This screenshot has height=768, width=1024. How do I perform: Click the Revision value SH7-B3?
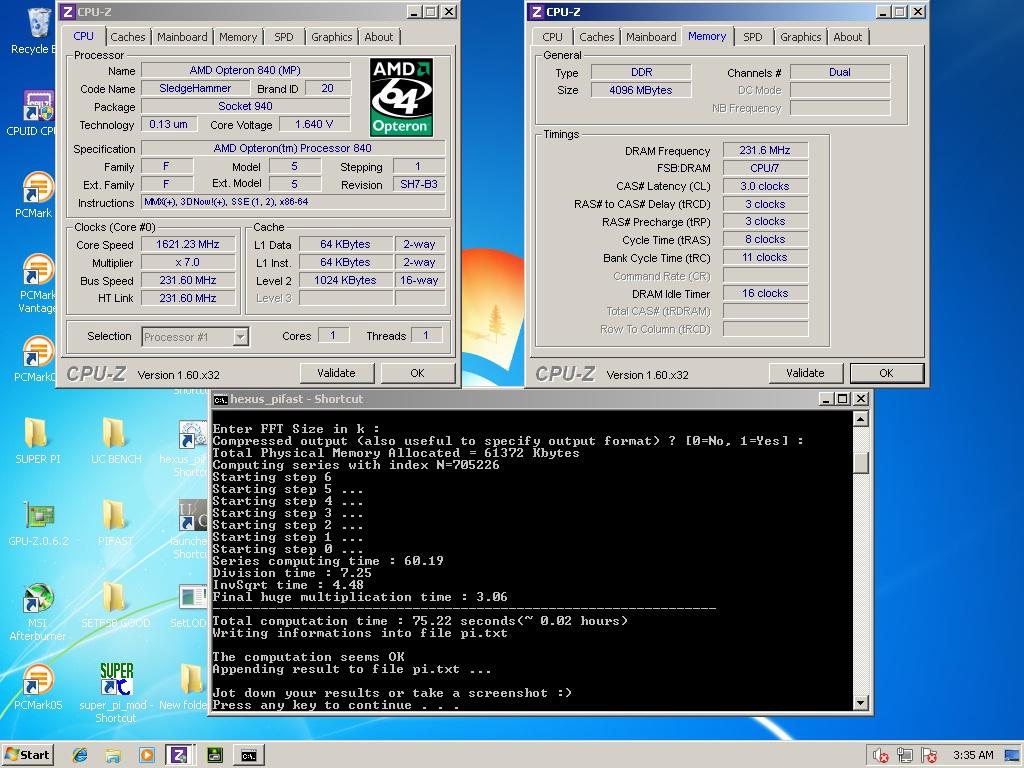coord(419,185)
